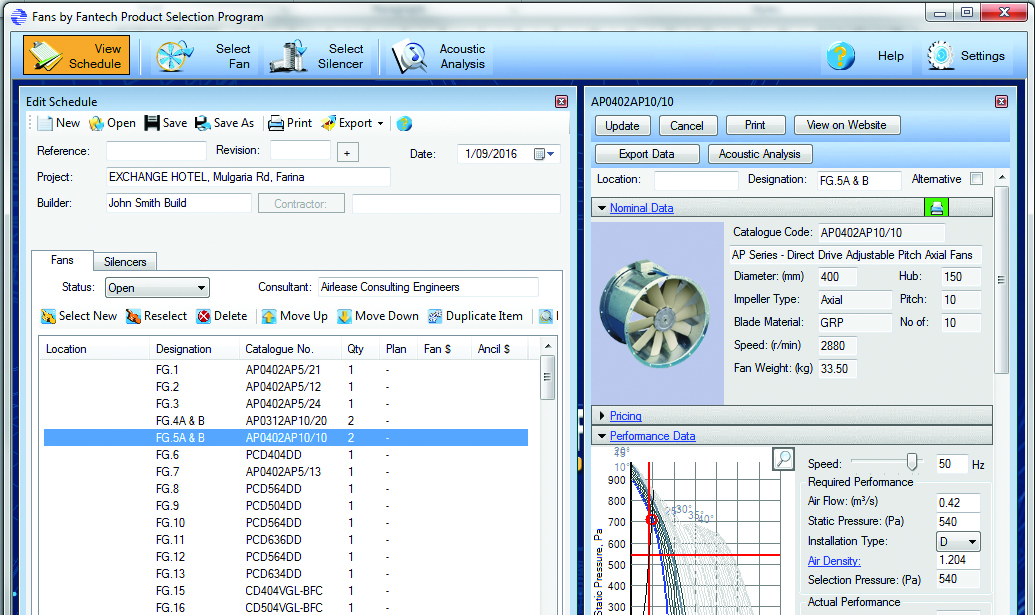This screenshot has width=1035, height=615.
Task: Click the Export Data button
Action: click(x=647, y=154)
